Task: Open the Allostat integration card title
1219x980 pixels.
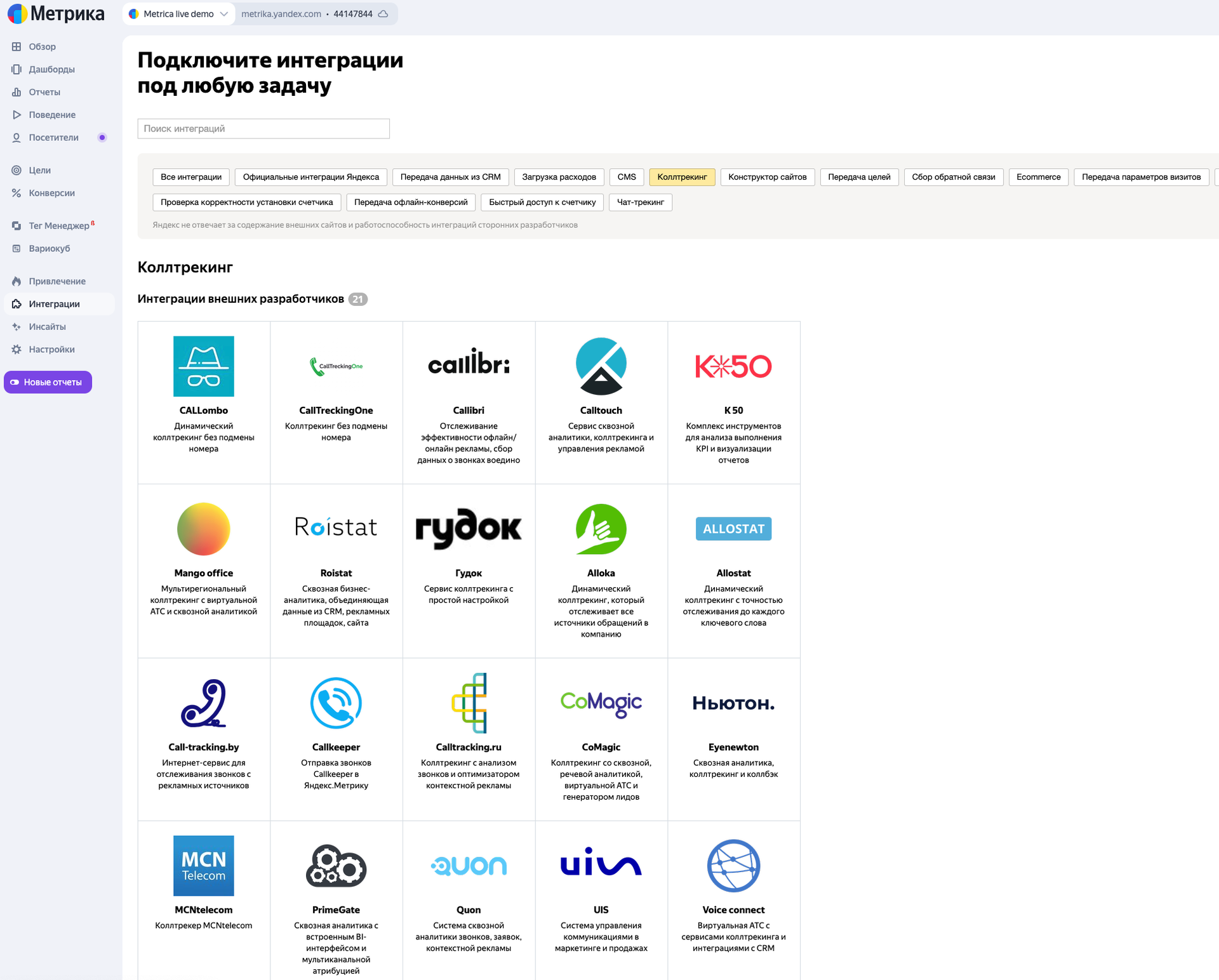Action: coord(734,573)
